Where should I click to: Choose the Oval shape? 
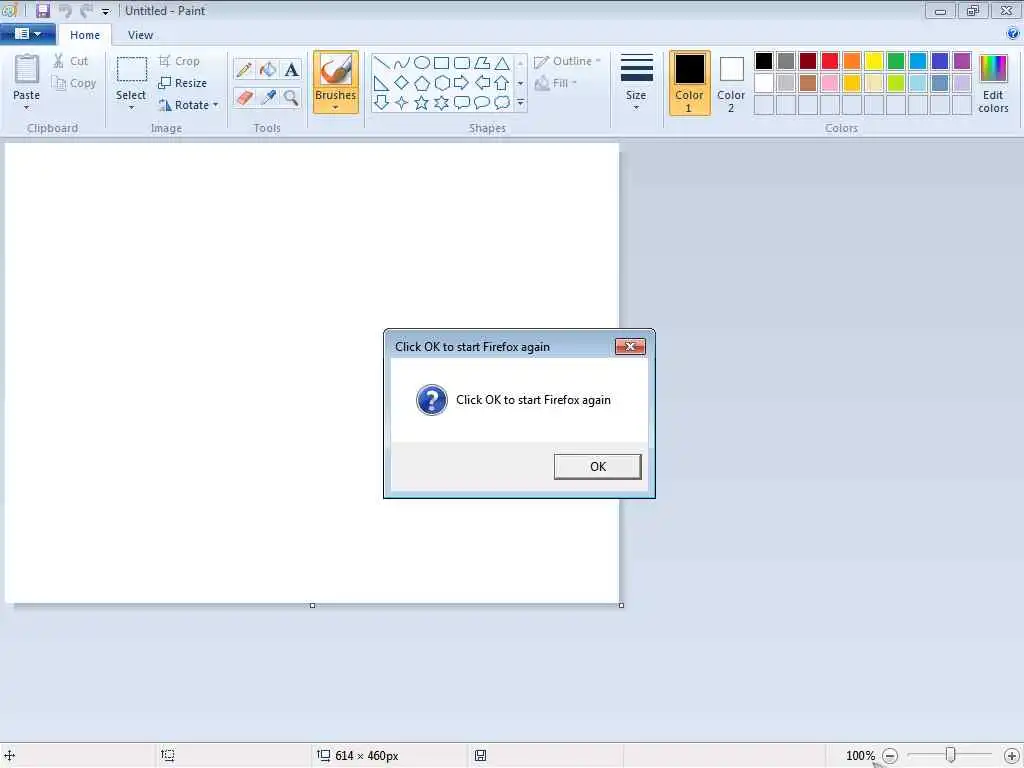422,63
